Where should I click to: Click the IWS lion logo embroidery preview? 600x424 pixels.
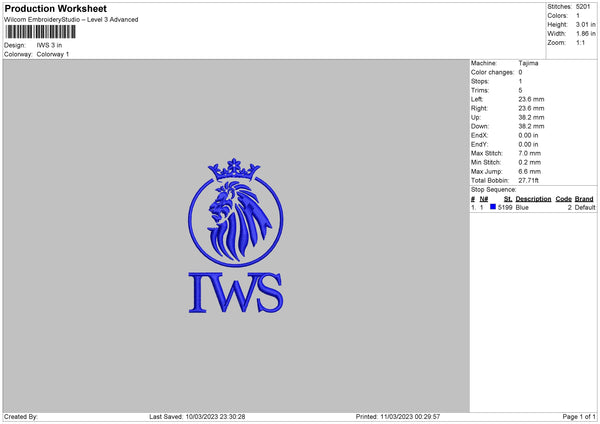coord(236,236)
